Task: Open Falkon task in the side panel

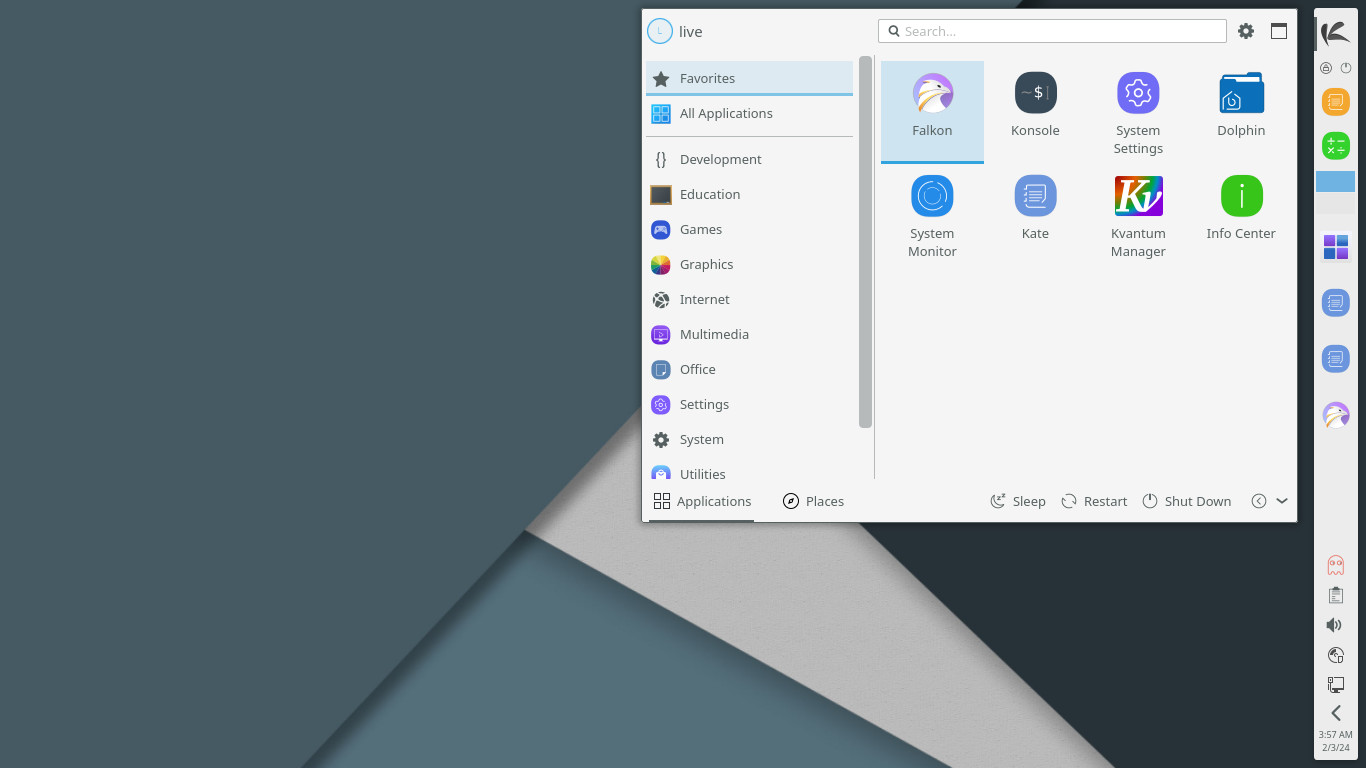Action: 1336,415
